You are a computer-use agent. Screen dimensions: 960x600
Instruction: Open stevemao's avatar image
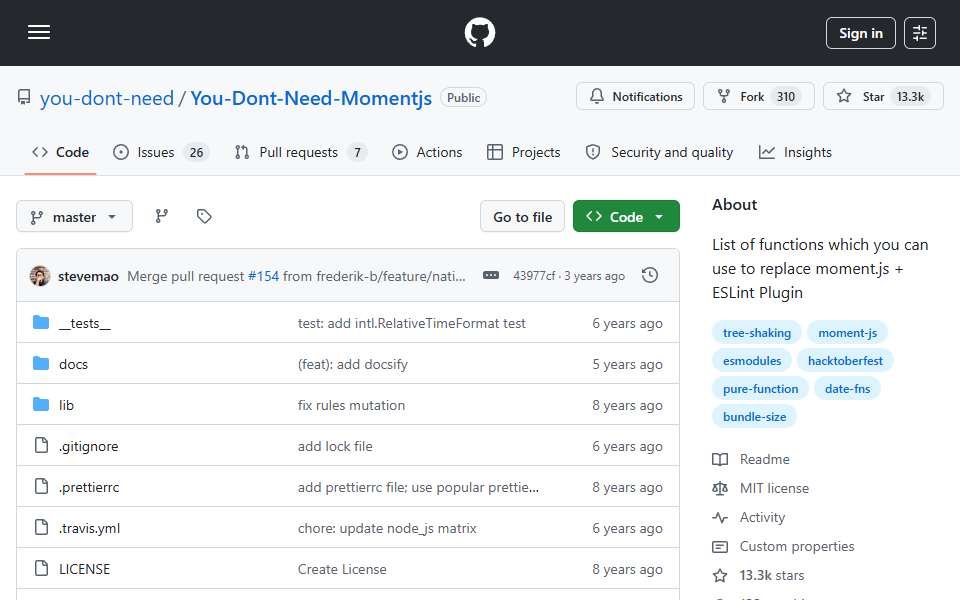point(40,276)
